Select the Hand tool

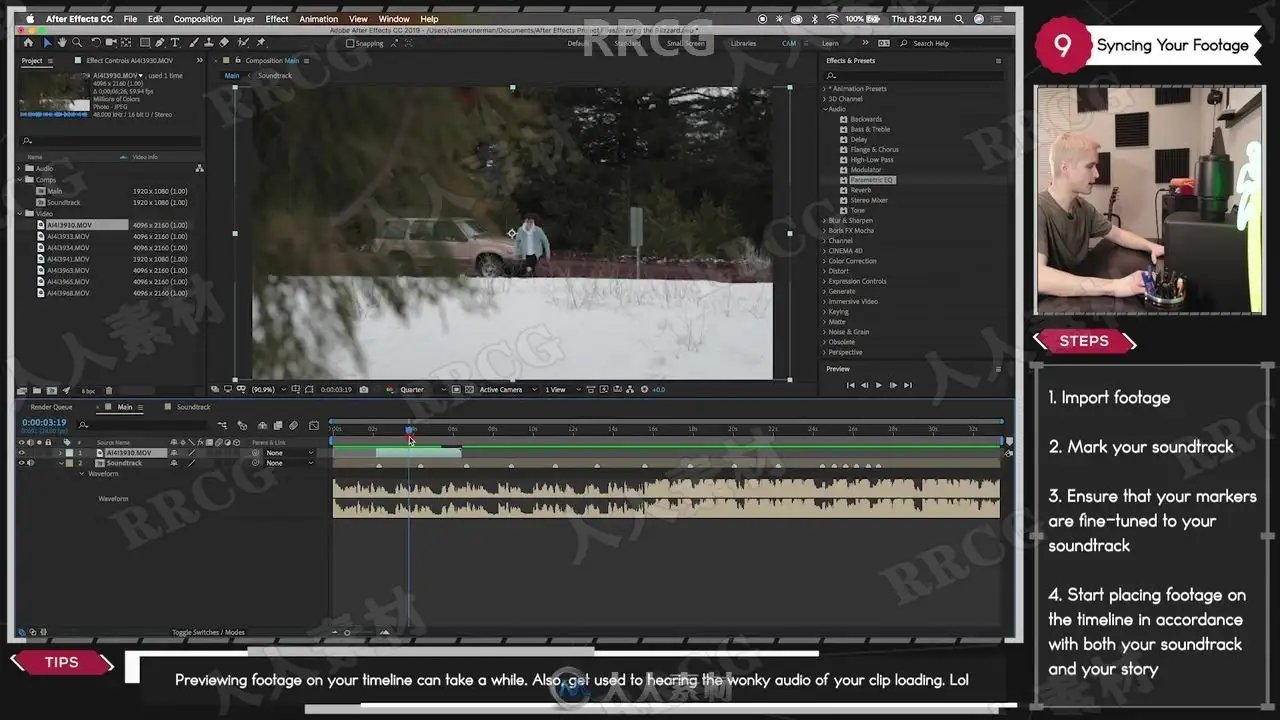point(62,43)
